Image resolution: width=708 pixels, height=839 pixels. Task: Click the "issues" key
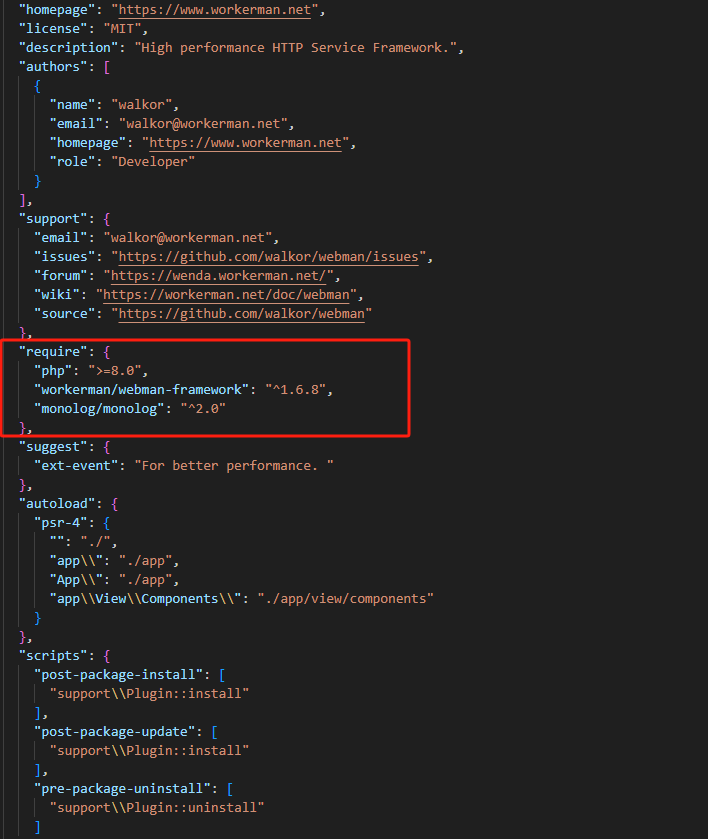click(65, 257)
